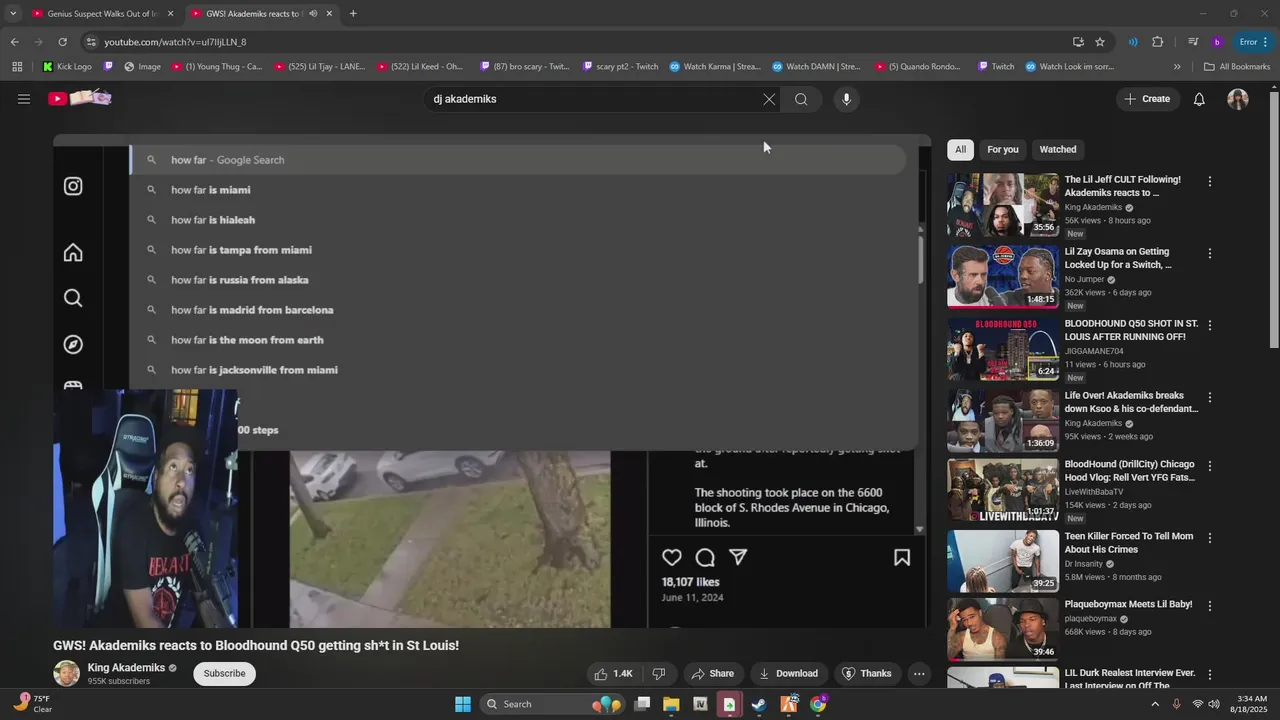Image resolution: width=1280 pixels, height=720 pixels.
Task: Open the account avatar menu
Action: (1238, 99)
